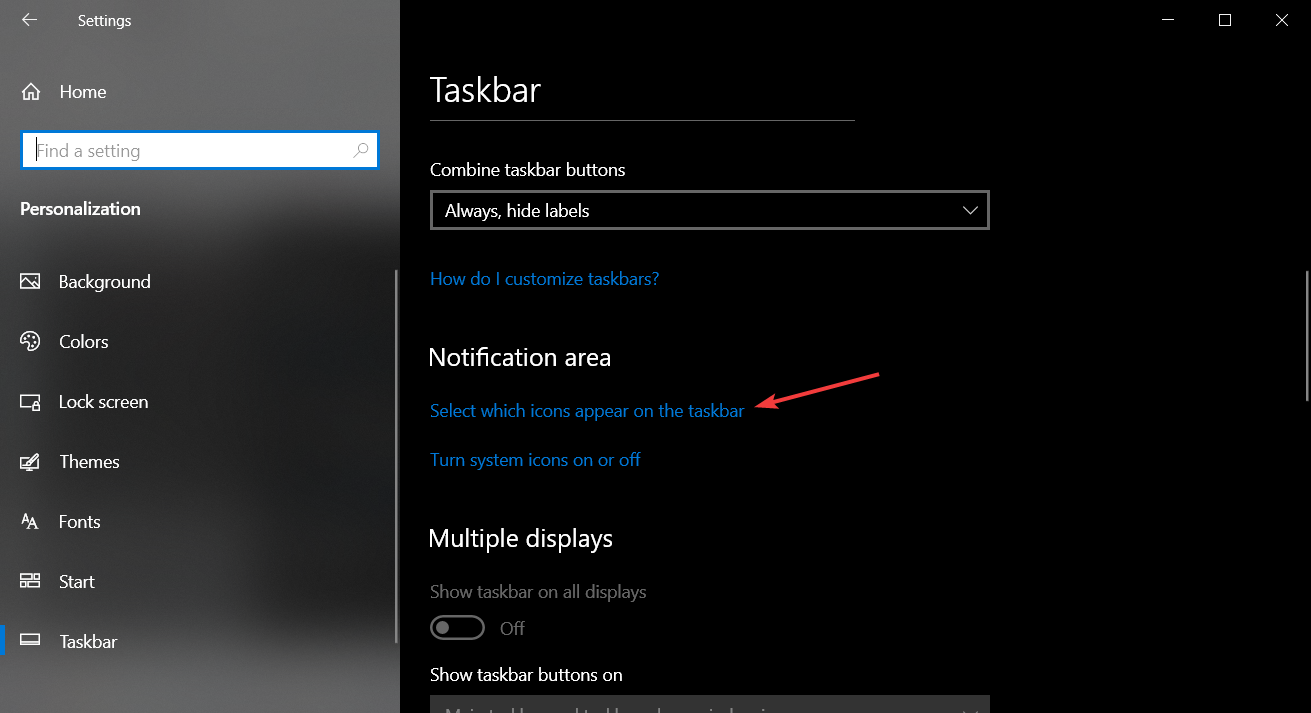The height and width of the screenshot is (713, 1311).
Task: Open Turn system icons on or off
Action: click(535, 460)
